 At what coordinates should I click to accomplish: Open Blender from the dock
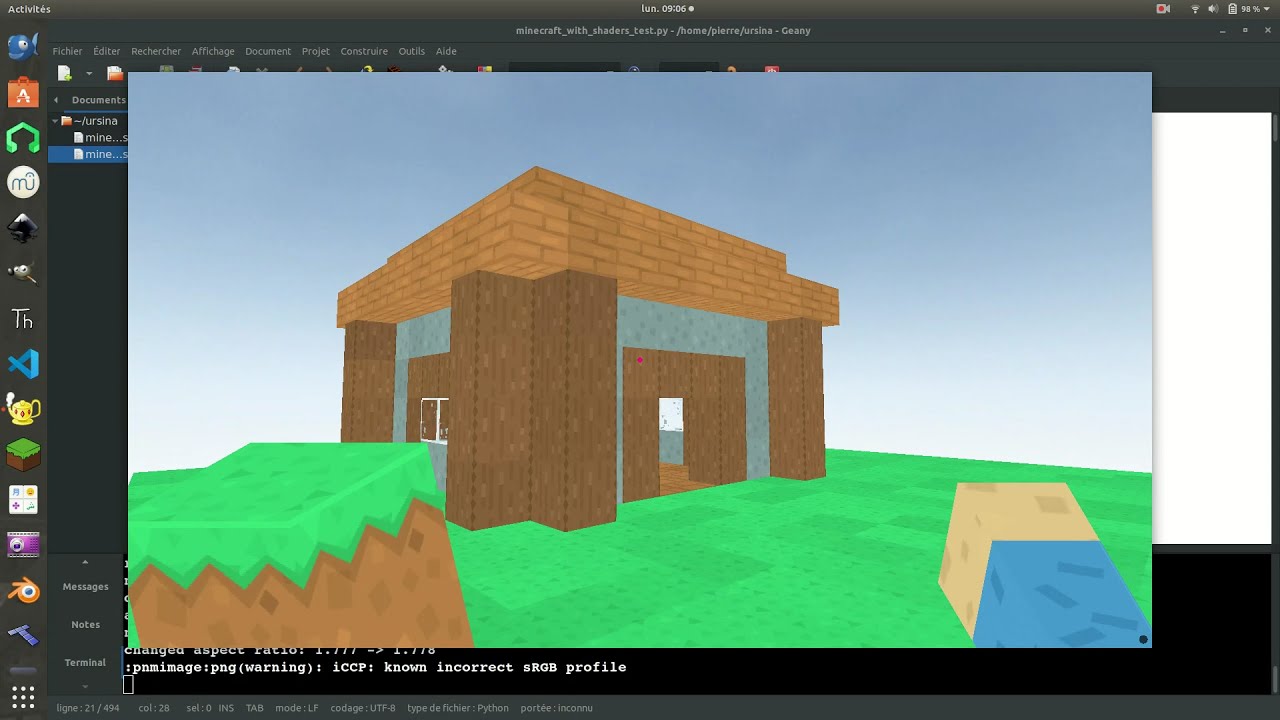(x=23, y=591)
